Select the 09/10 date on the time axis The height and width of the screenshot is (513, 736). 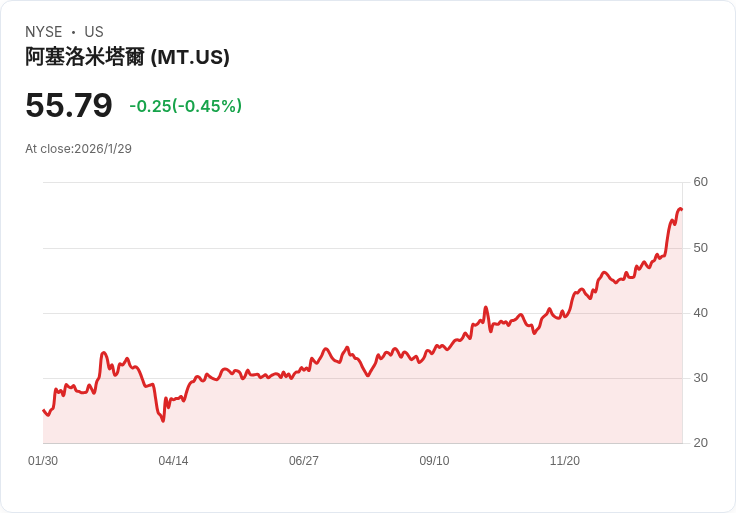tap(434, 461)
